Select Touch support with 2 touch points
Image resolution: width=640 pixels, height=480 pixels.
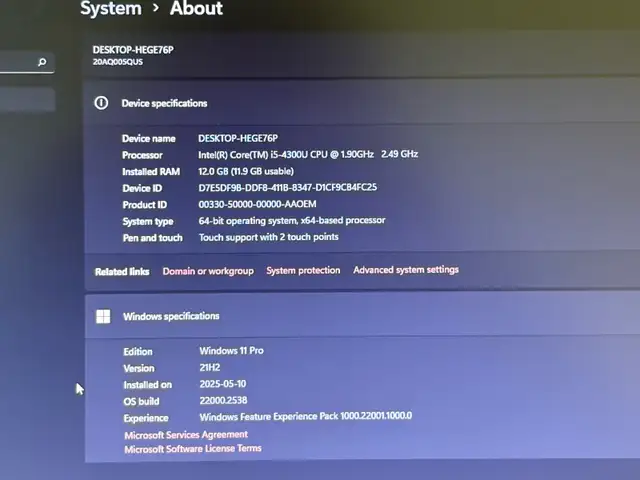pyautogui.click(x=269, y=237)
